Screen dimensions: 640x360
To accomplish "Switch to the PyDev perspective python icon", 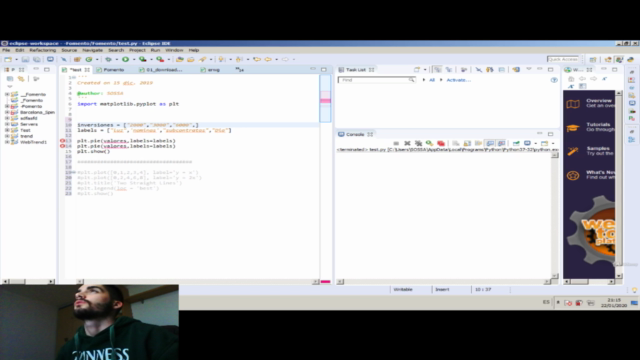I will pos(631,60).
